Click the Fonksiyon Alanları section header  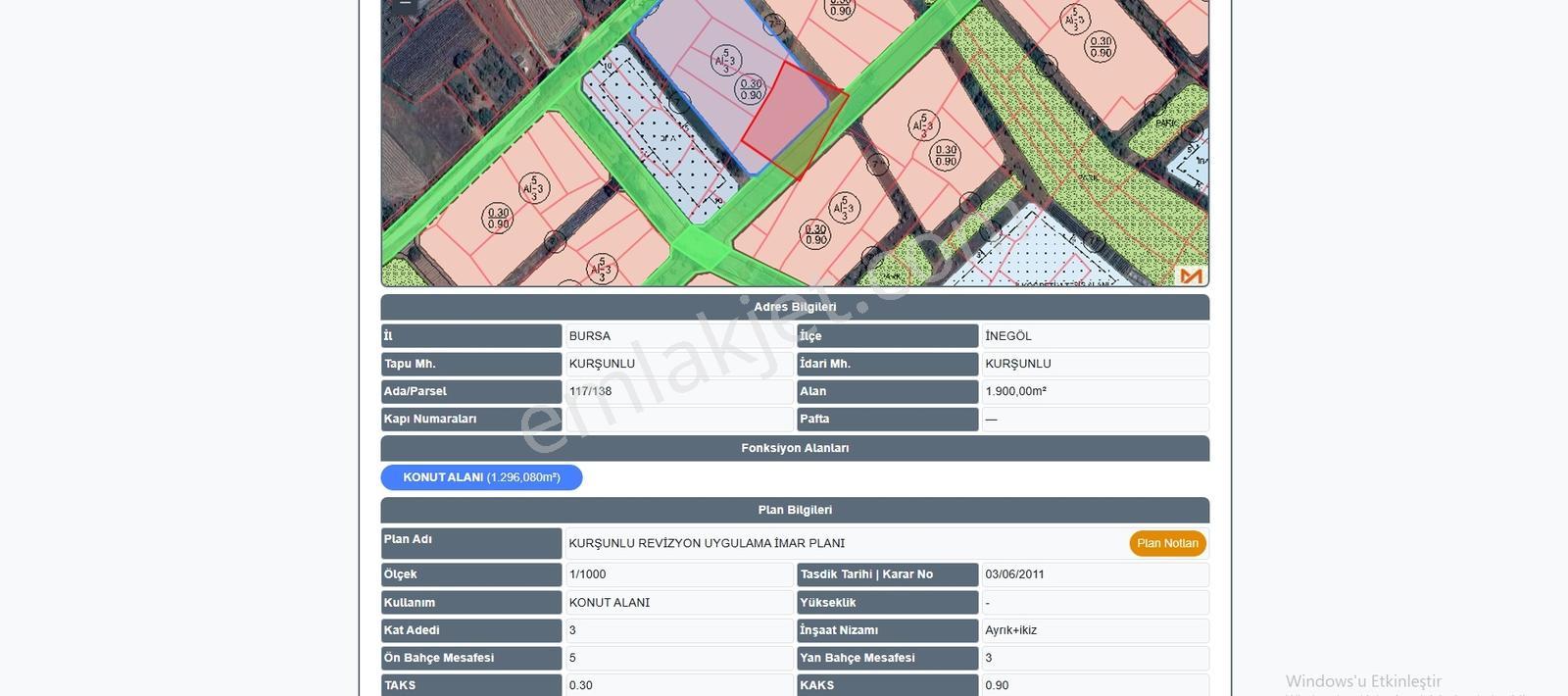point(795,448)
